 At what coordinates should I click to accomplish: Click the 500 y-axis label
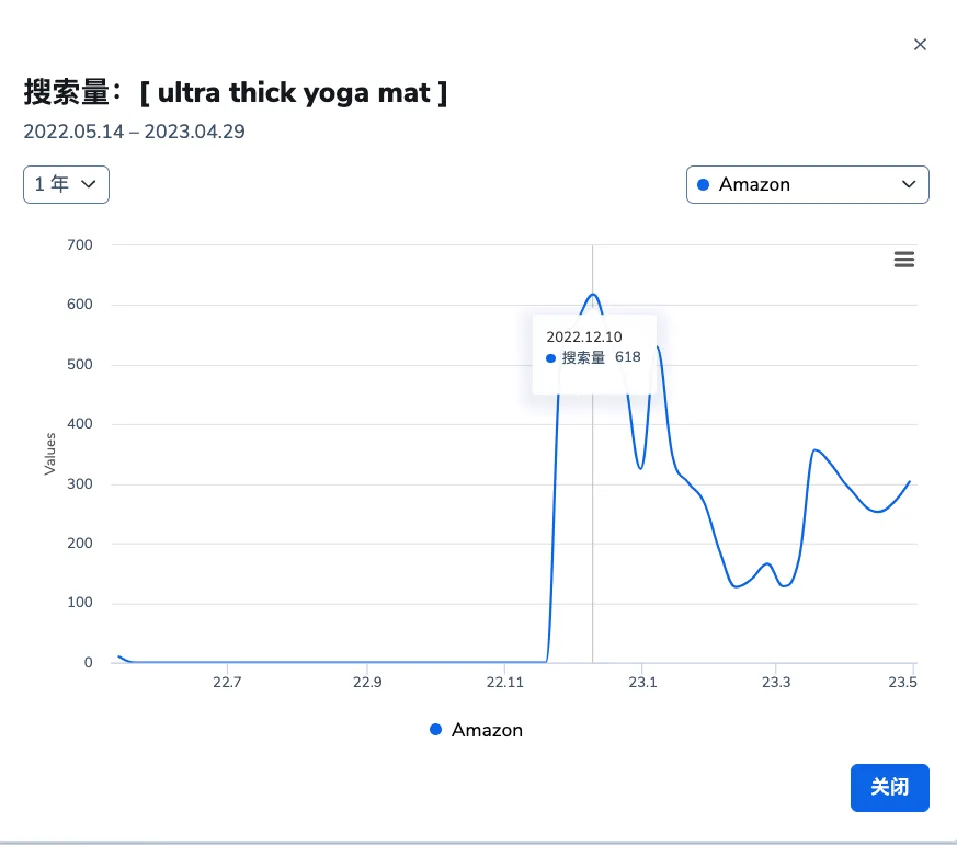click(x=79, y=364)
